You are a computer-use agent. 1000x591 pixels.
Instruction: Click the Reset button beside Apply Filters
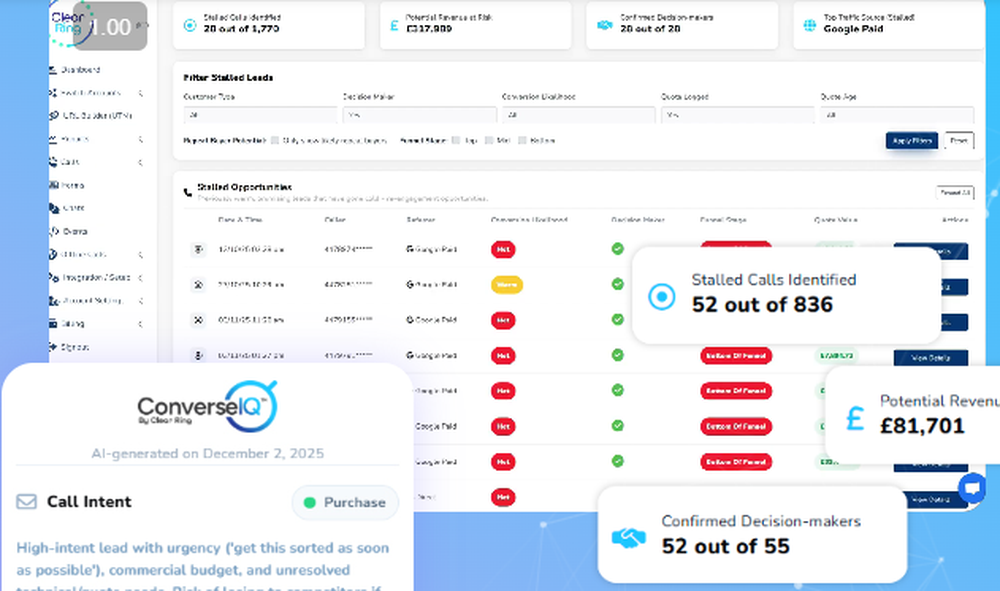[959, 141]
